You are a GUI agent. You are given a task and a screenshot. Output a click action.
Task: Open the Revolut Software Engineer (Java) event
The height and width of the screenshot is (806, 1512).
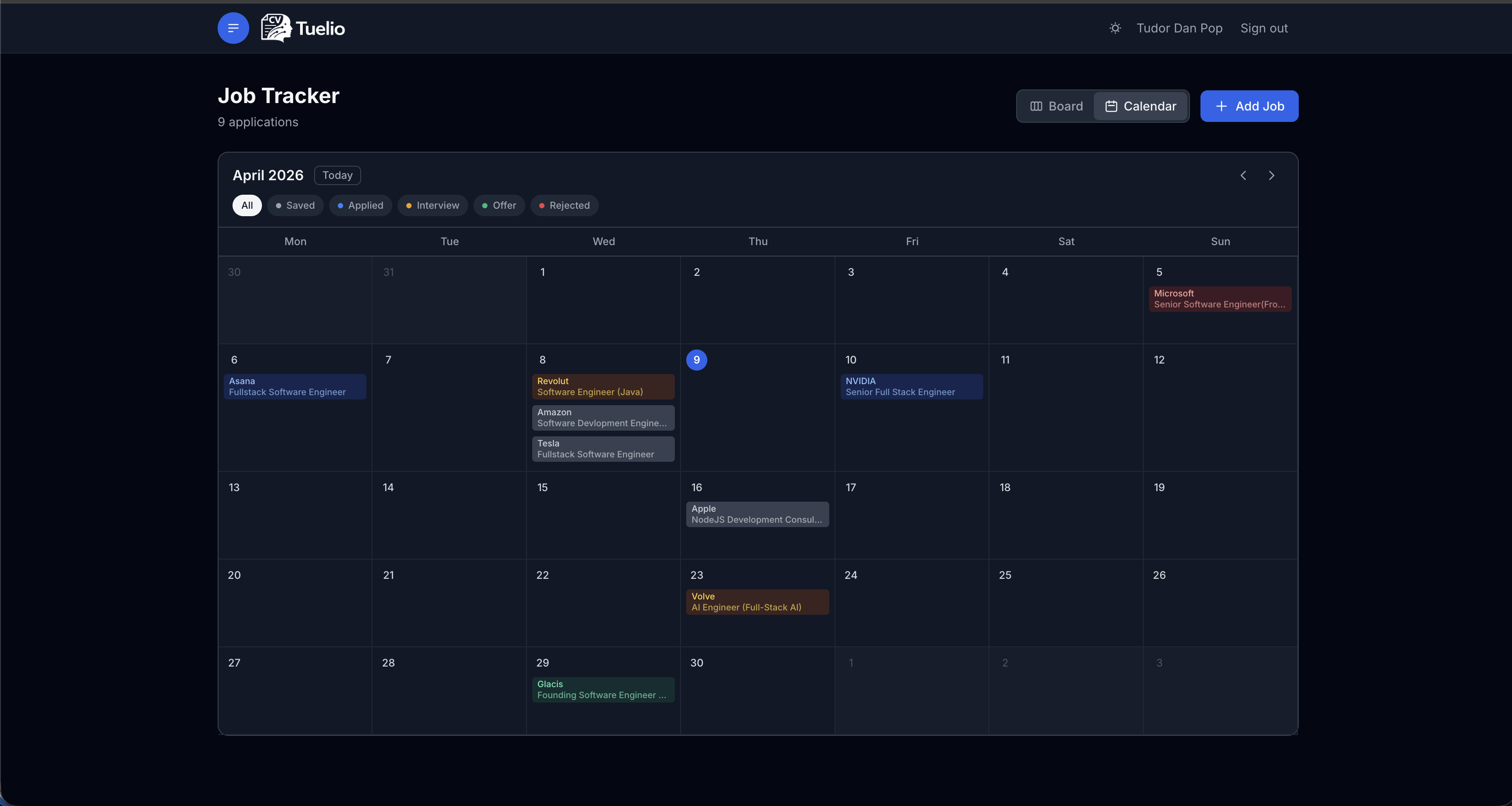[603, 387]
